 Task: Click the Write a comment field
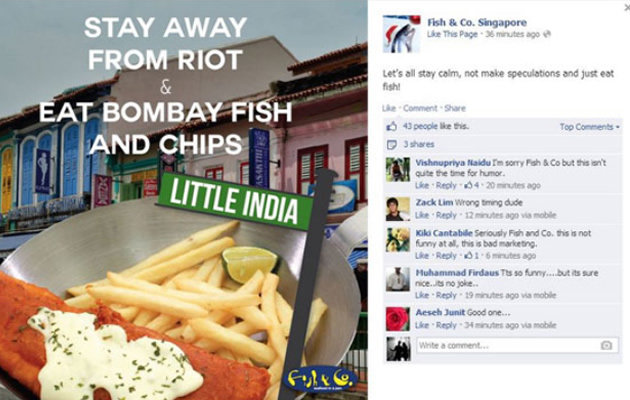click(518, 345)
